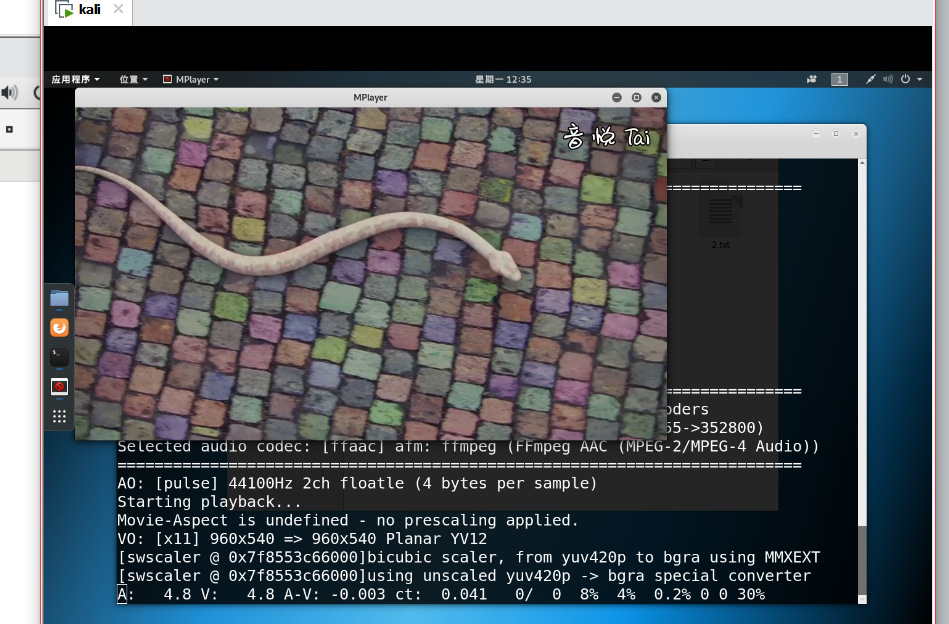Open the Files folder icon in the dock
This screenshot has width=949, height=624.
pyautogui.click(x=59, y=298)
